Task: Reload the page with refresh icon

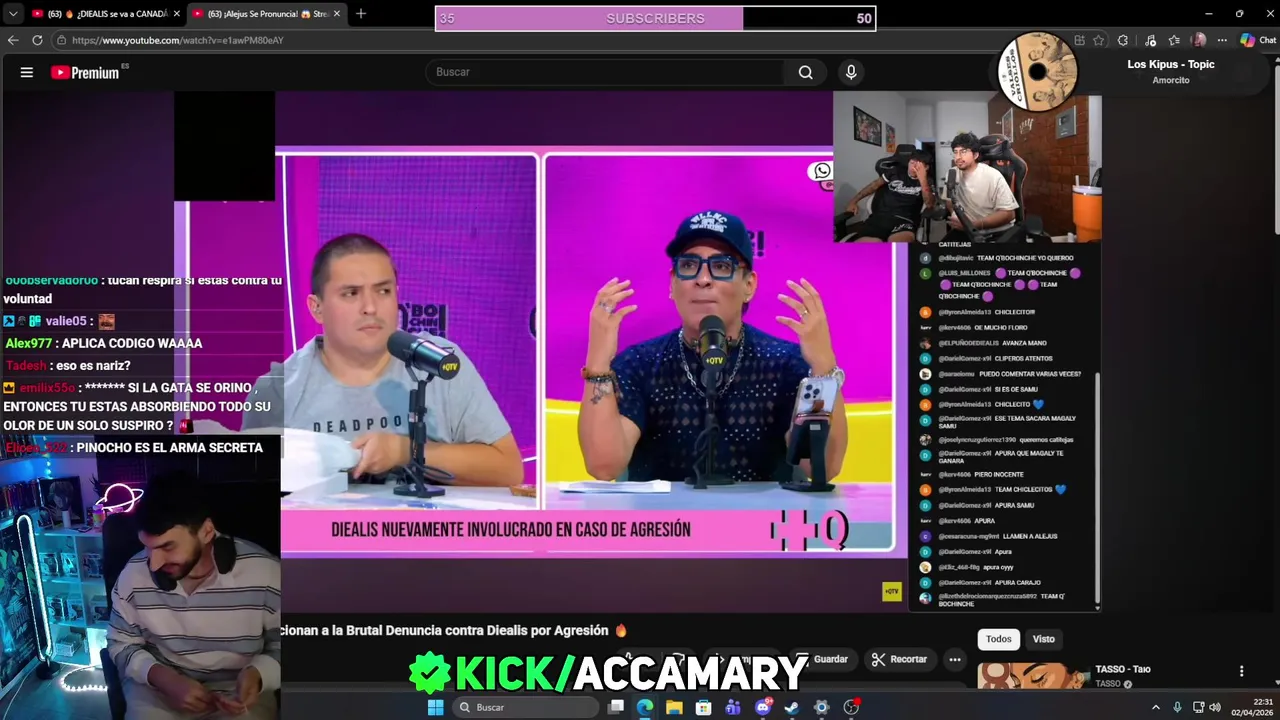Action: click(37, 40)
